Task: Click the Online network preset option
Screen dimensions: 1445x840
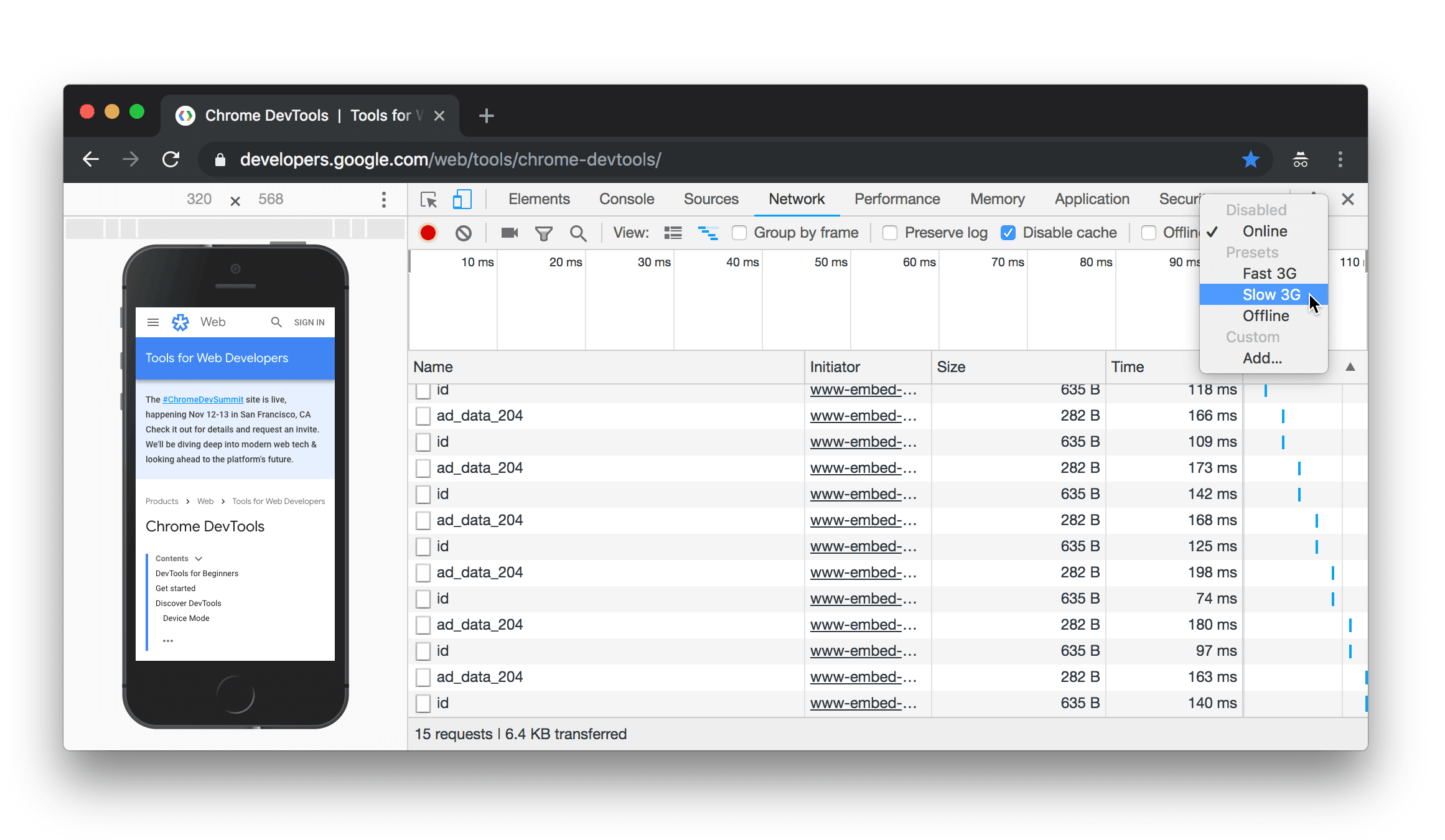Action: click(x=1264, y=231)
